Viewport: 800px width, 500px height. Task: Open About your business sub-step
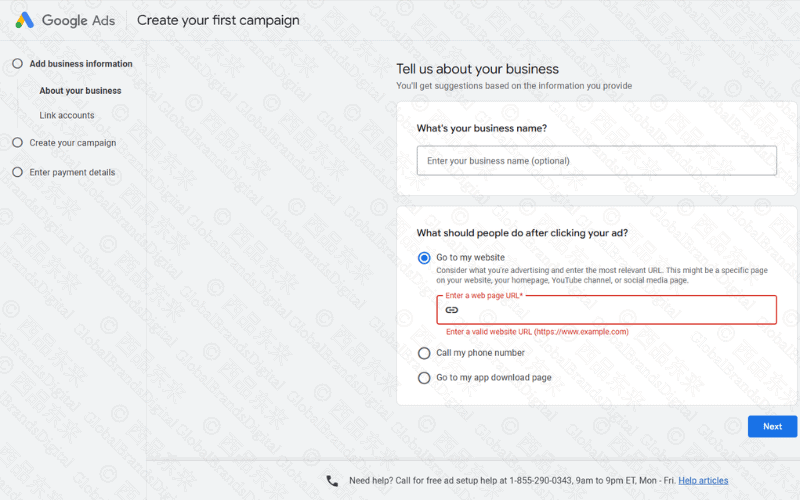pos(80,91)
